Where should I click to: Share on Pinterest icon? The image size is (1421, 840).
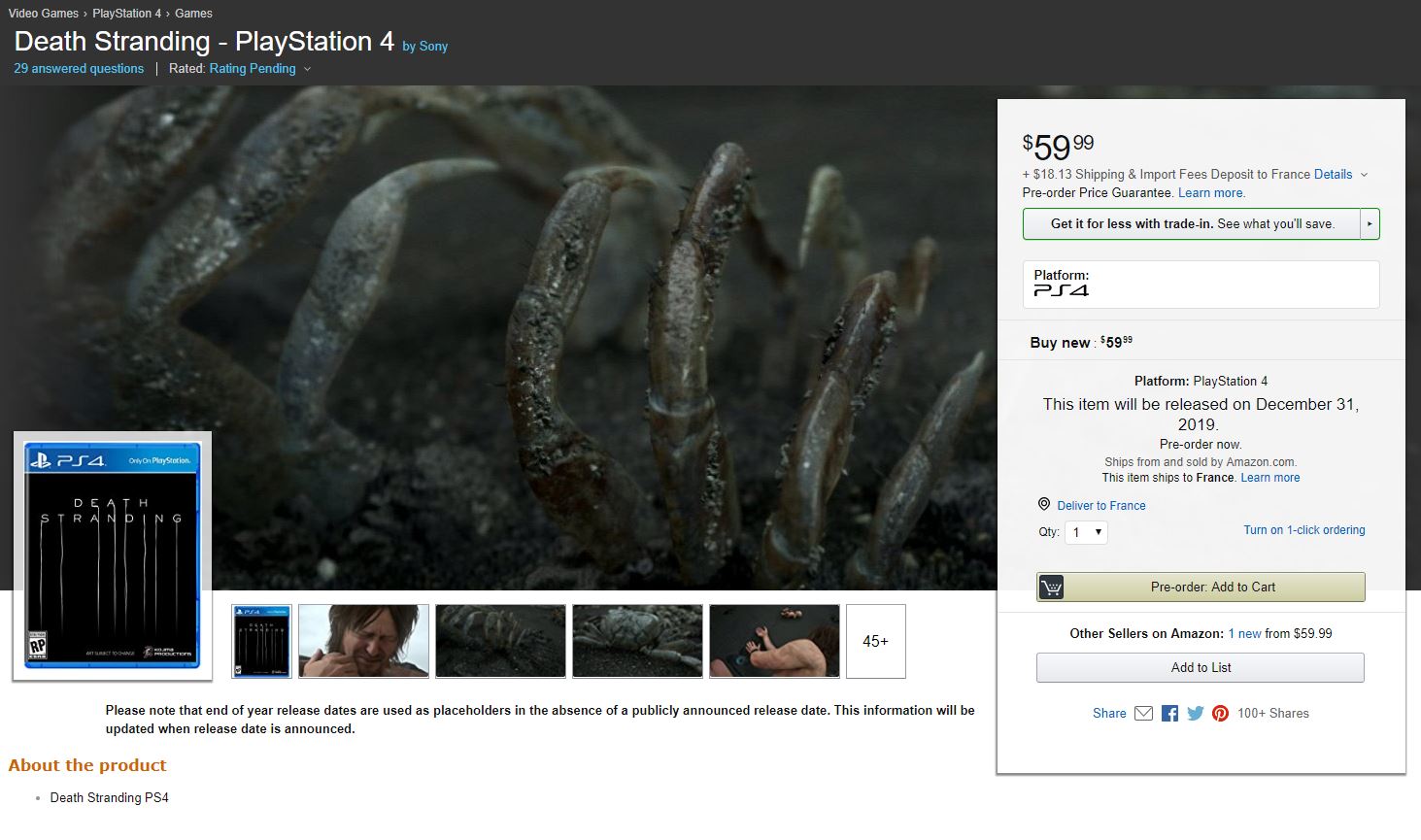coord(1220,714)
